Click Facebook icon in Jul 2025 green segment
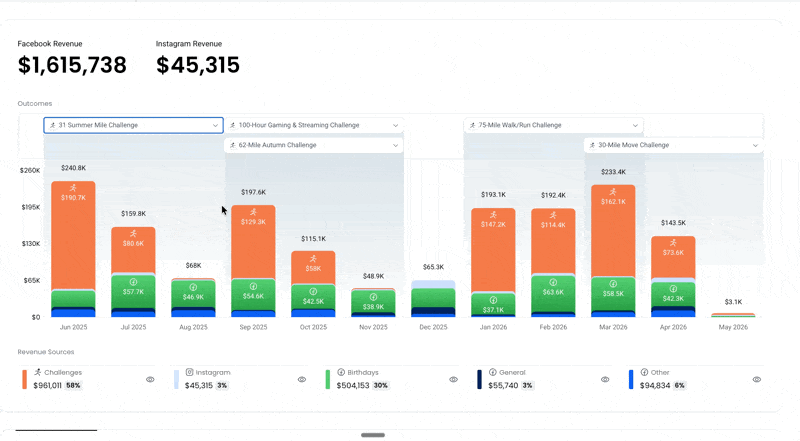 click(133, 282)
